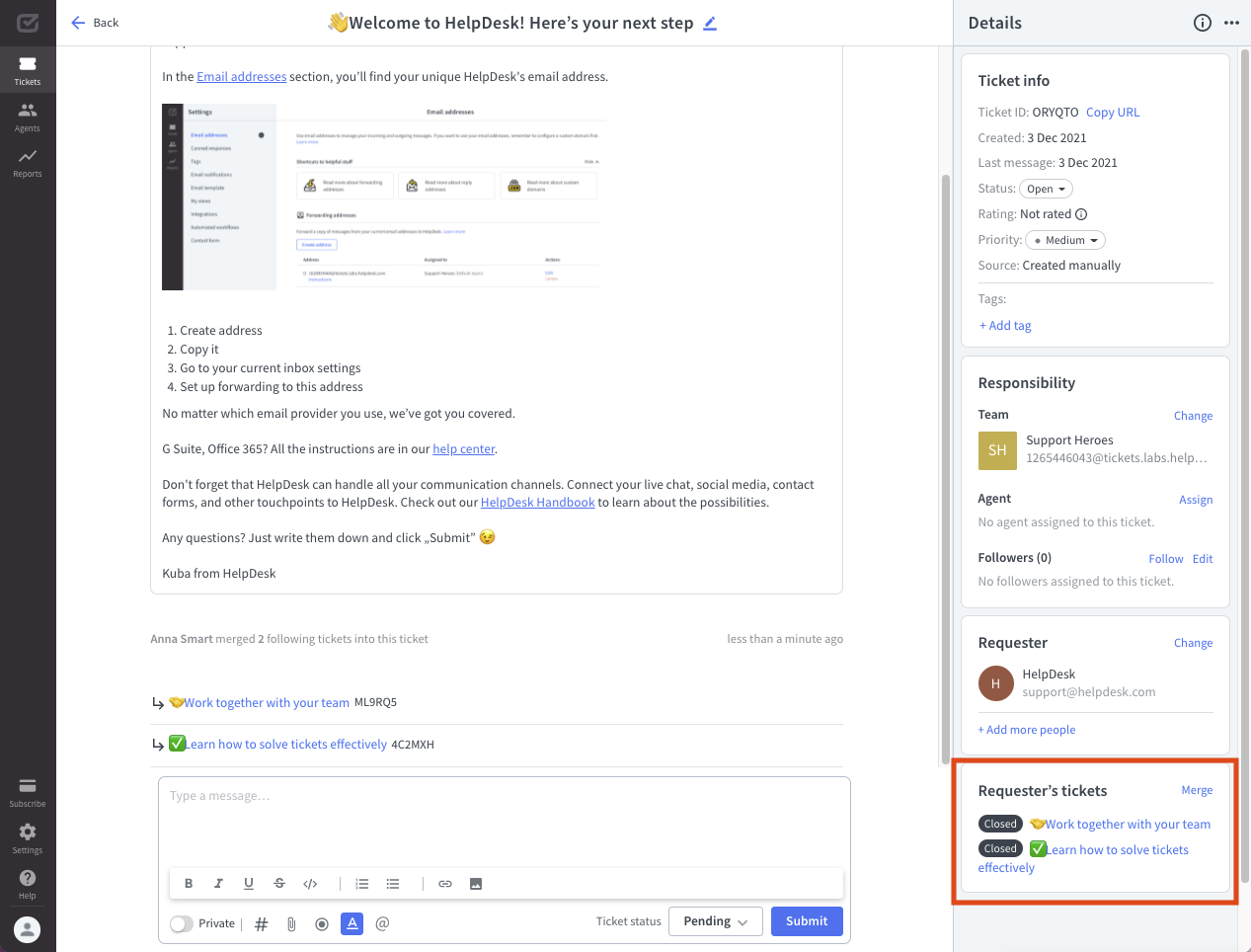
Task: Insert a canned response with hash icon
Action: tap(262, 924)
